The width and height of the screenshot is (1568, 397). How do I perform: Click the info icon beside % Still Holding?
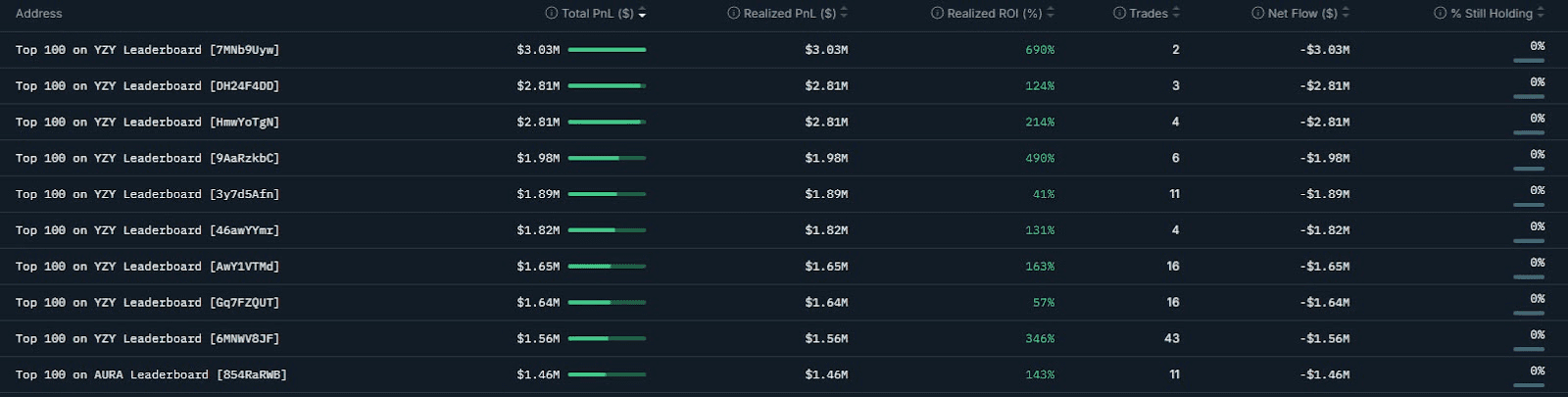click(x=1440, y=14)
